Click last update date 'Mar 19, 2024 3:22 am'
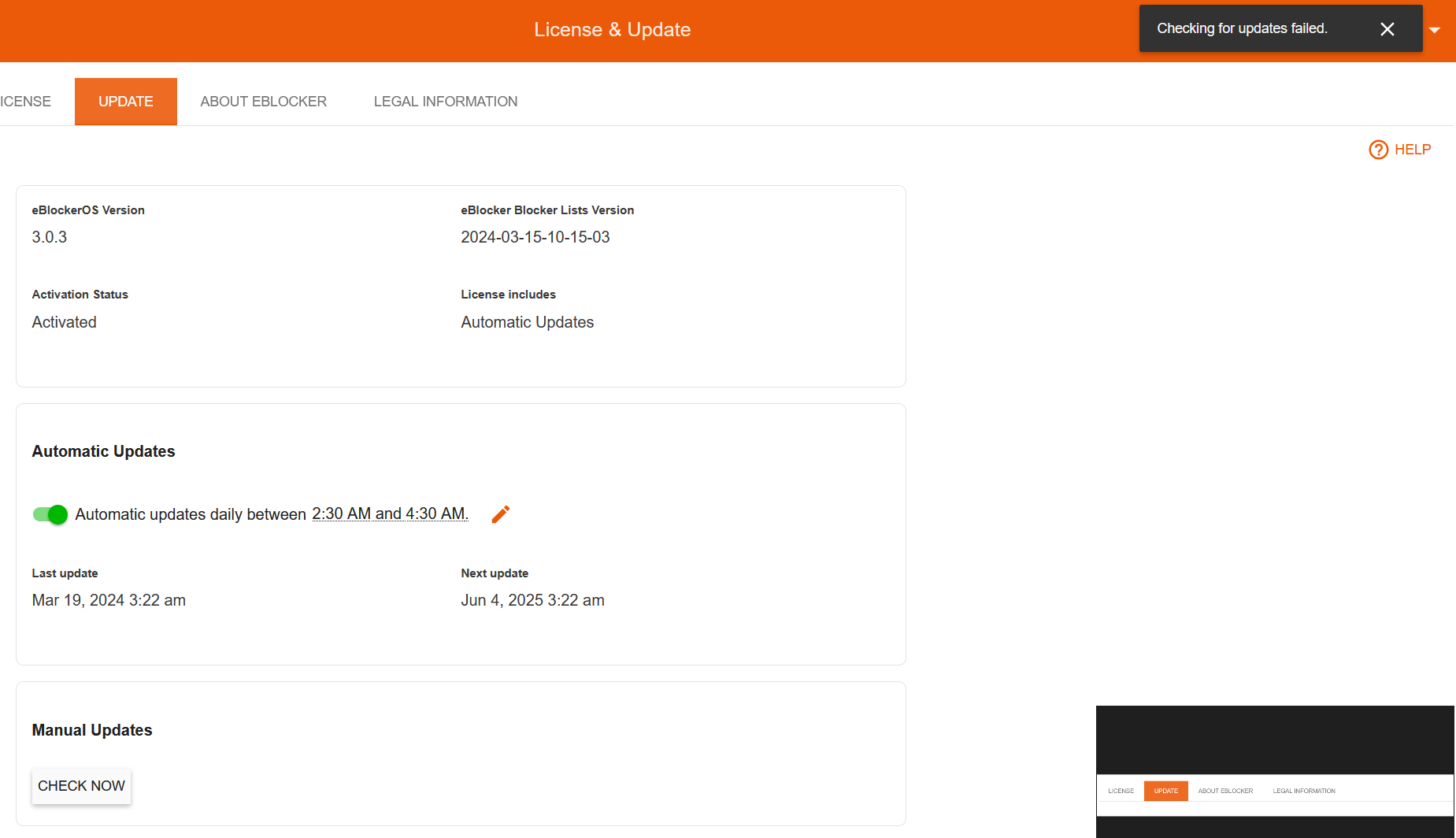 [109, 600]
